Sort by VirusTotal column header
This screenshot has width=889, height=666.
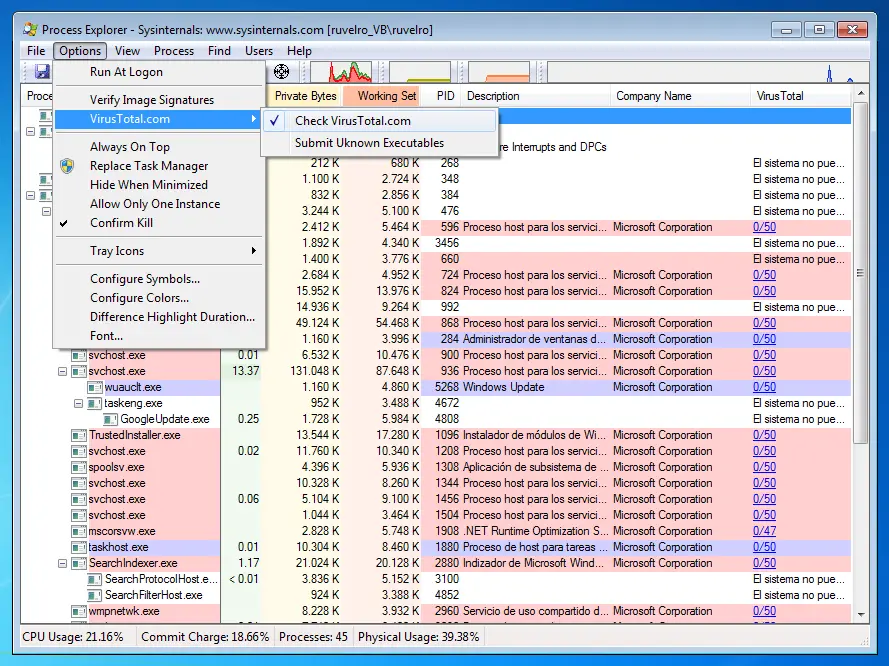click(801, 96)
